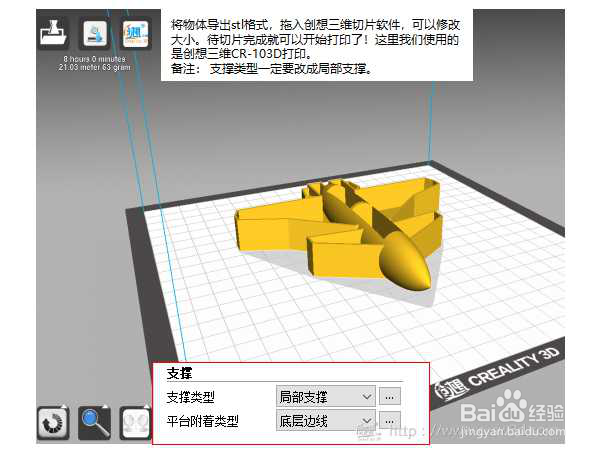
Task: Click the Creality share icon at top
Action: [136, 33]
